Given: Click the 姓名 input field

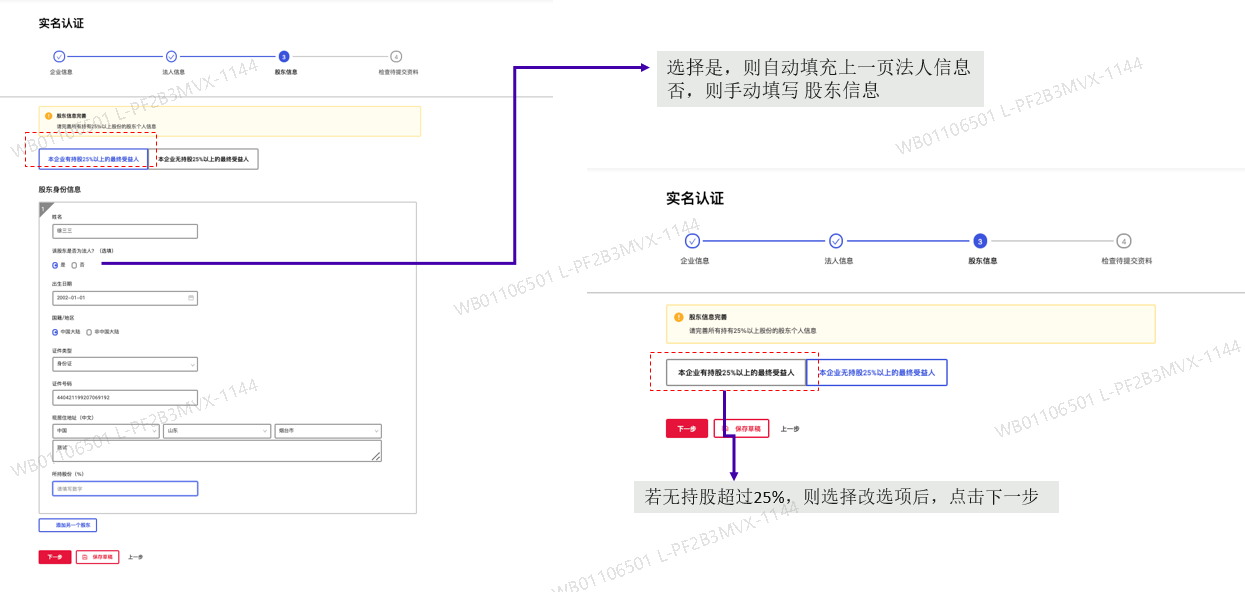Looking at the screenshot, I should coord(125,231).
